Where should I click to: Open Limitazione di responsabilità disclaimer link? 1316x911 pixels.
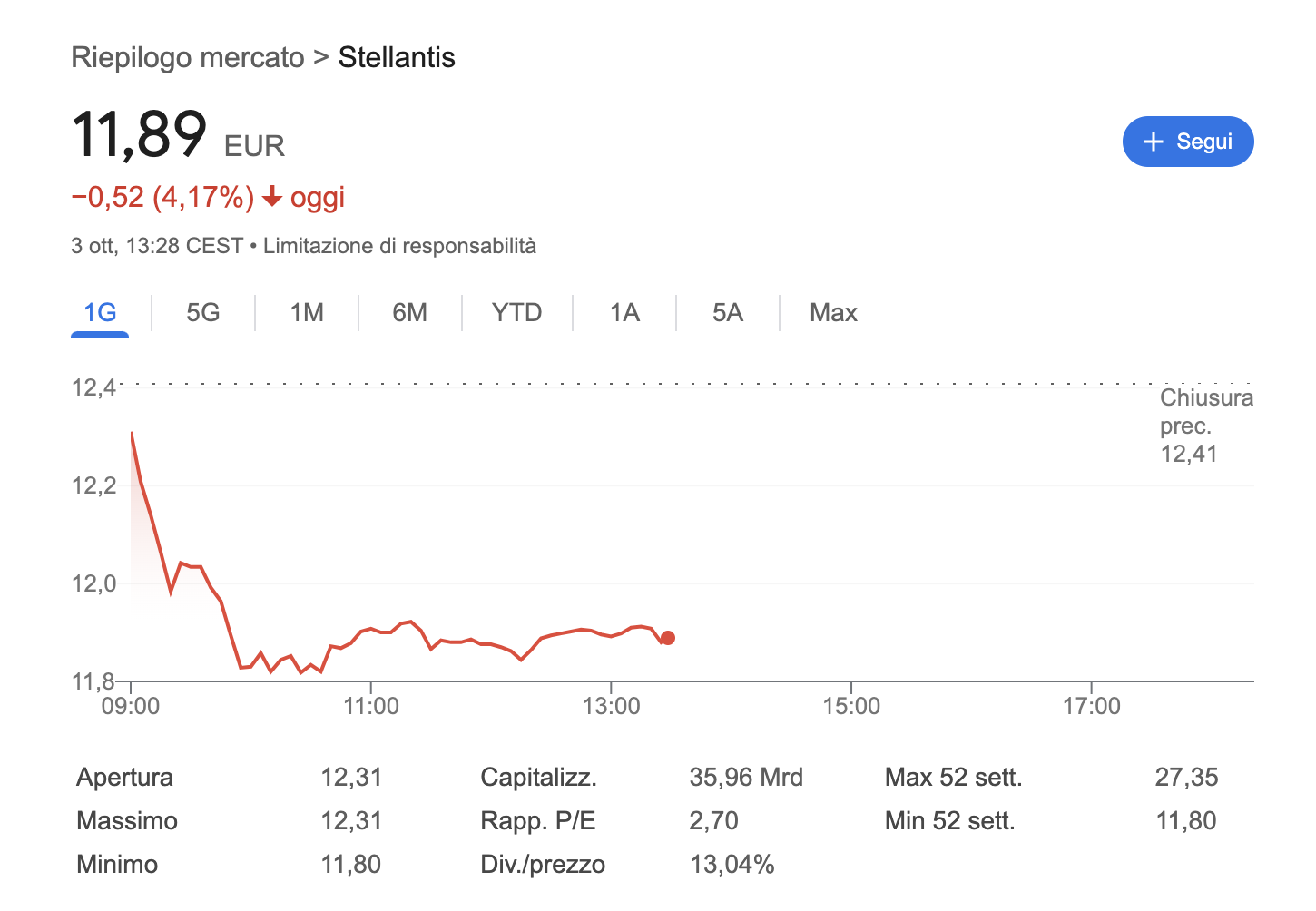(399, 246)
